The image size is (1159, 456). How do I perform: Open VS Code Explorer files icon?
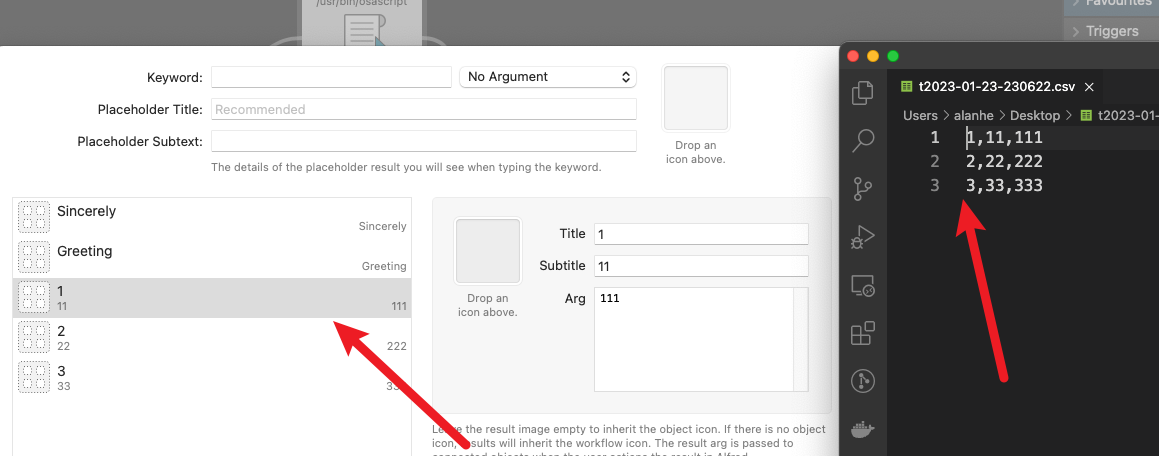coord(863,92)
